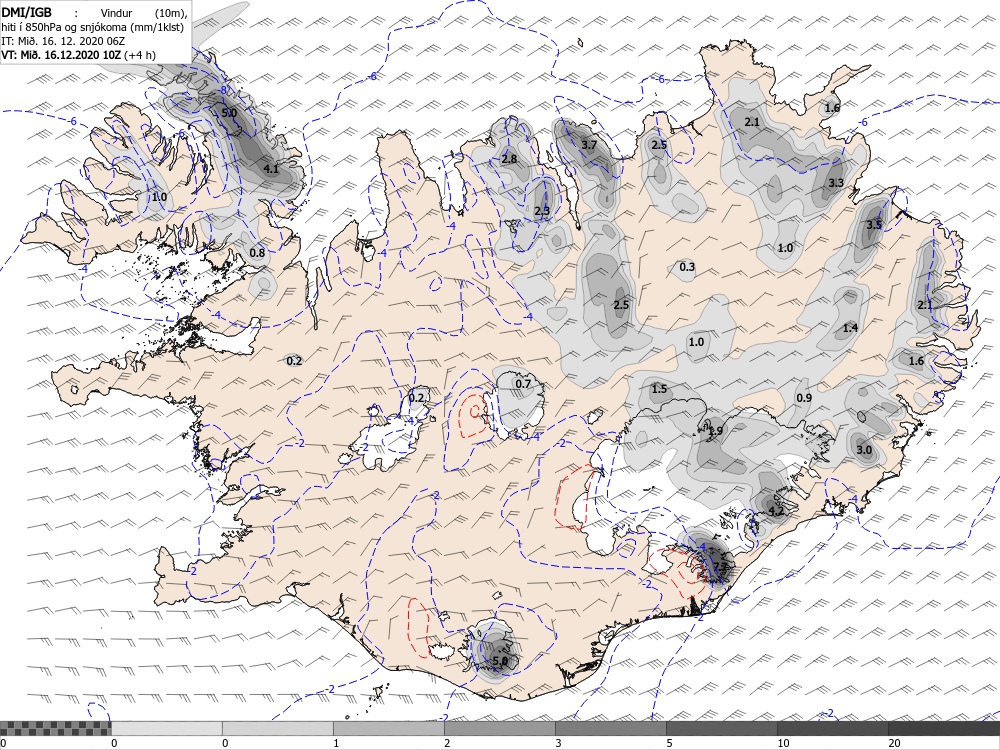Click the legend label 10
This screenshot has width=1000, height=750.
pos(783,743)
